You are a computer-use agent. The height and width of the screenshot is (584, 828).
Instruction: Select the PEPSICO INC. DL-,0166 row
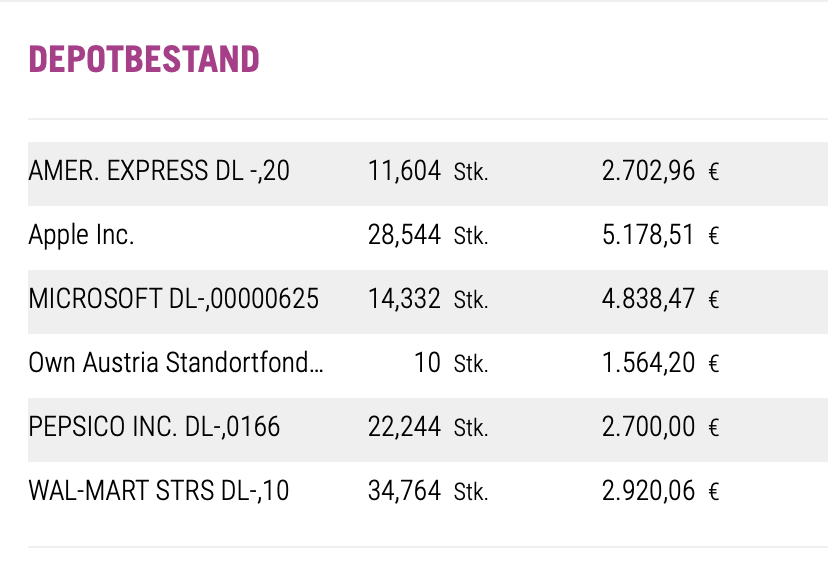(154, 427)
